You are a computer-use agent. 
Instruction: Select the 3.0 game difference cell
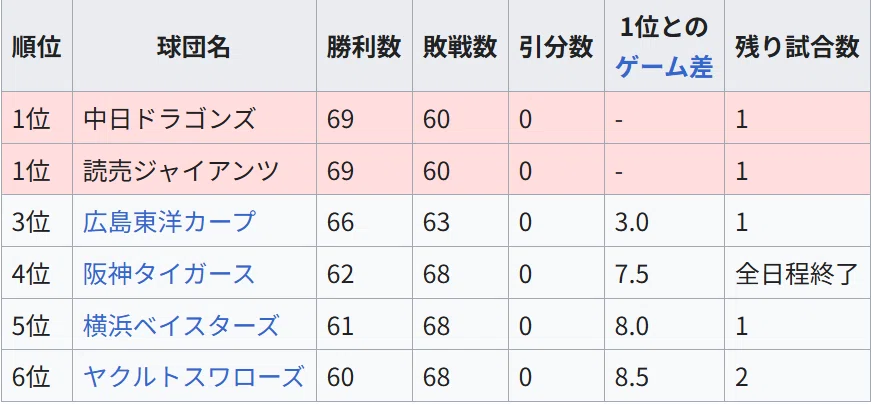coord(664,222)
